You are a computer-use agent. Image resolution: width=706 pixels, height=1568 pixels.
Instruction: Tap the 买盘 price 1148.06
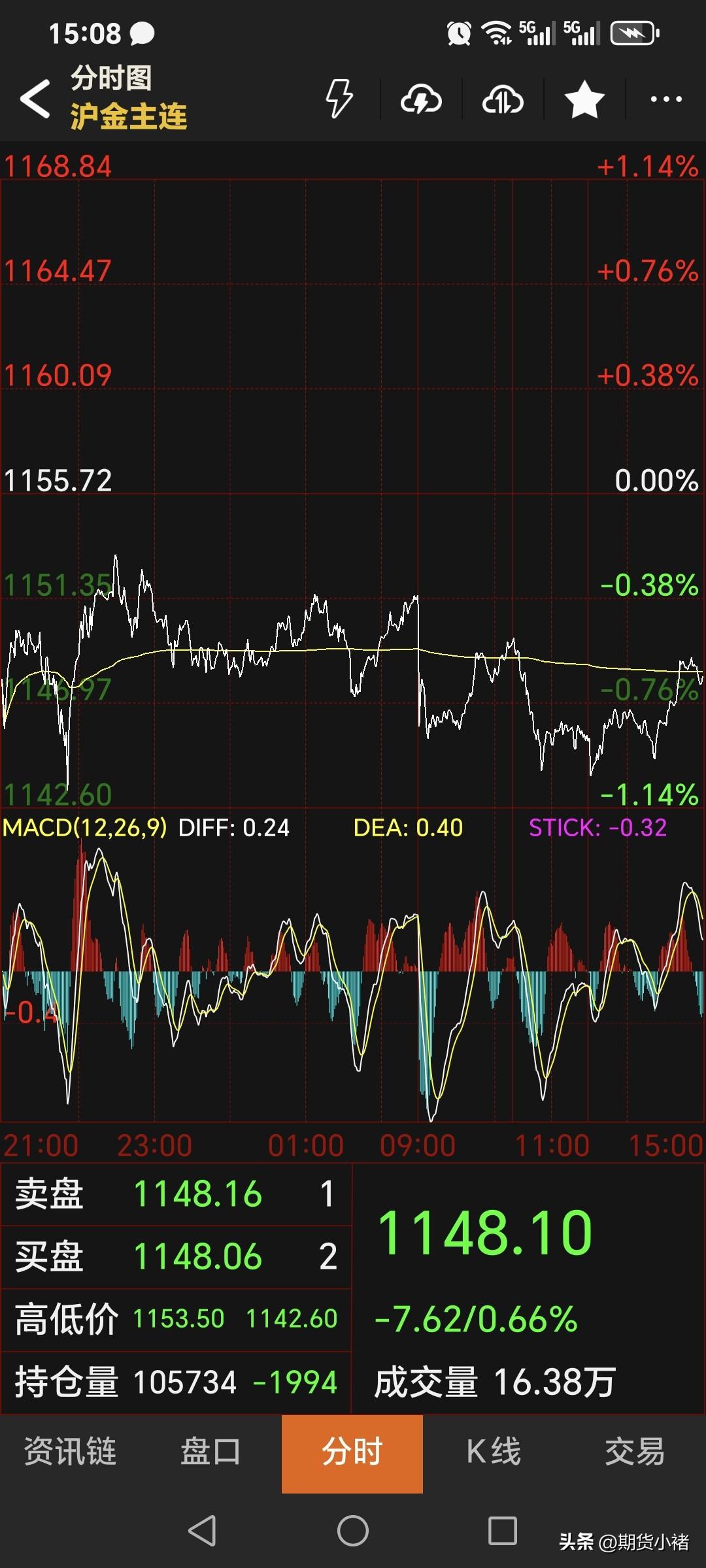(197, 1256)
